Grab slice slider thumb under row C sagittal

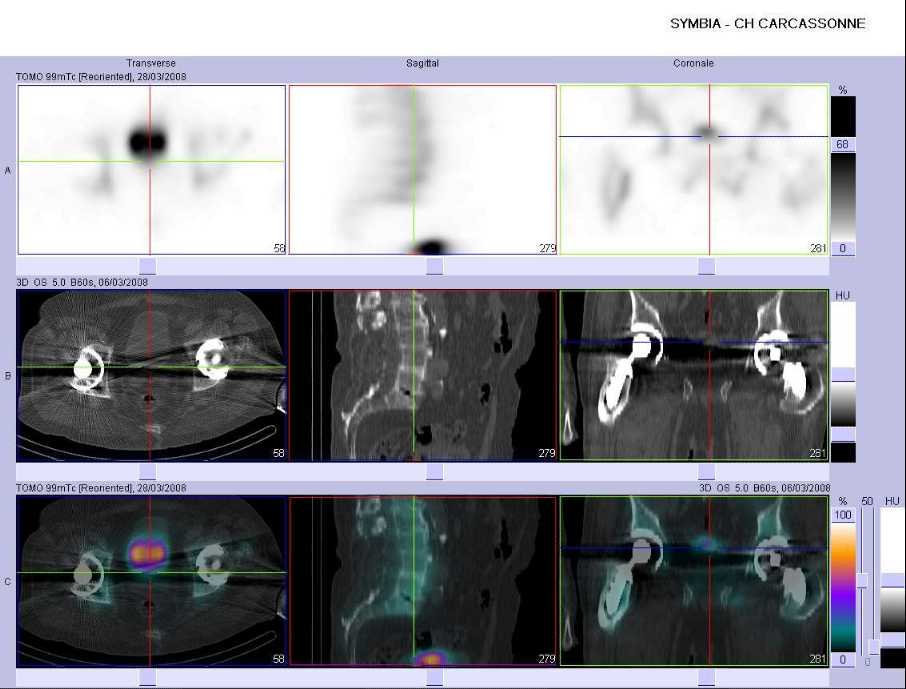[x=435, y=677]
